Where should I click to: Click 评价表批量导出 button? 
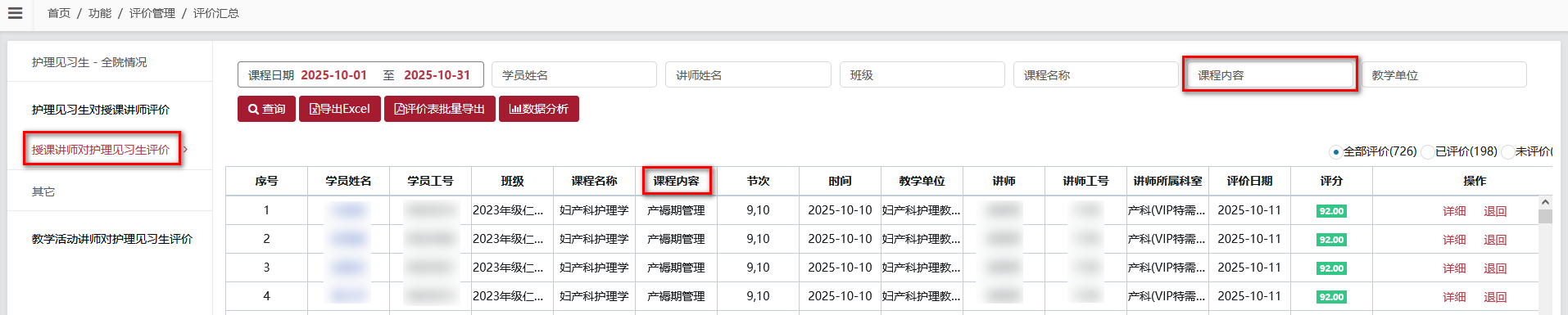click(440, 109)
